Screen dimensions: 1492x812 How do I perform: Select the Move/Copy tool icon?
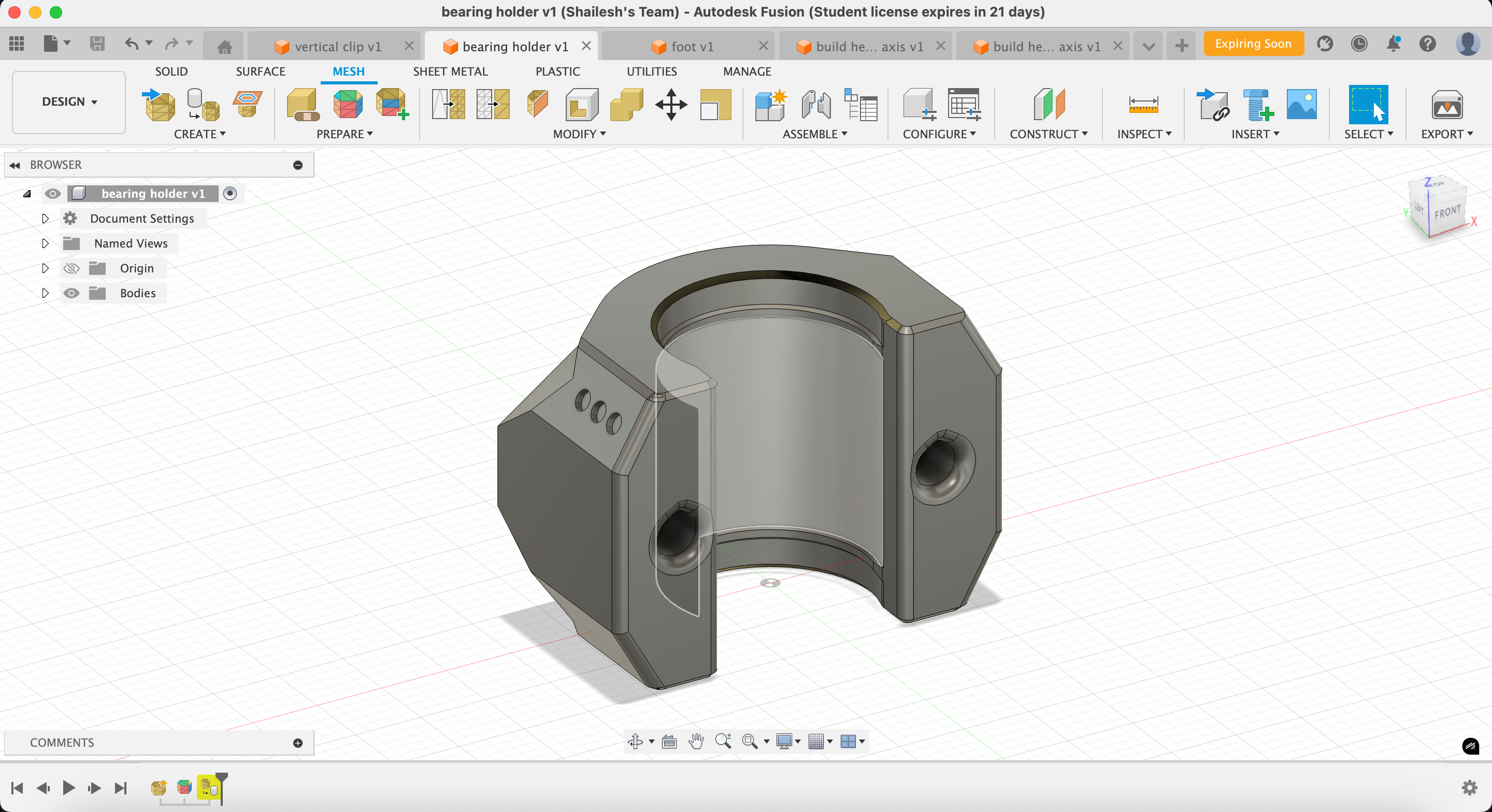[671, 105]
